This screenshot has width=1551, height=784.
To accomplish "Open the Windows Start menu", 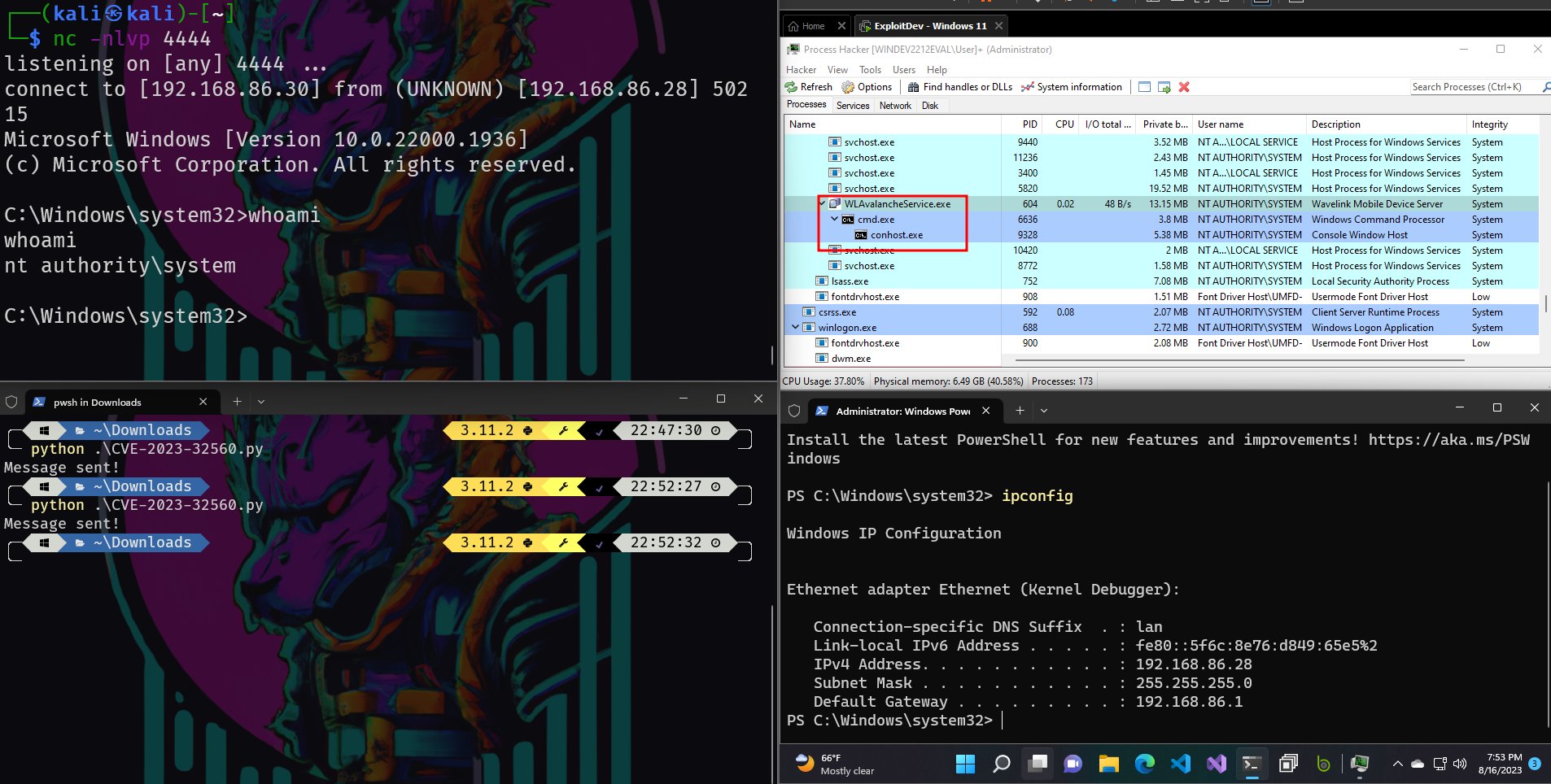I will 965,764.
